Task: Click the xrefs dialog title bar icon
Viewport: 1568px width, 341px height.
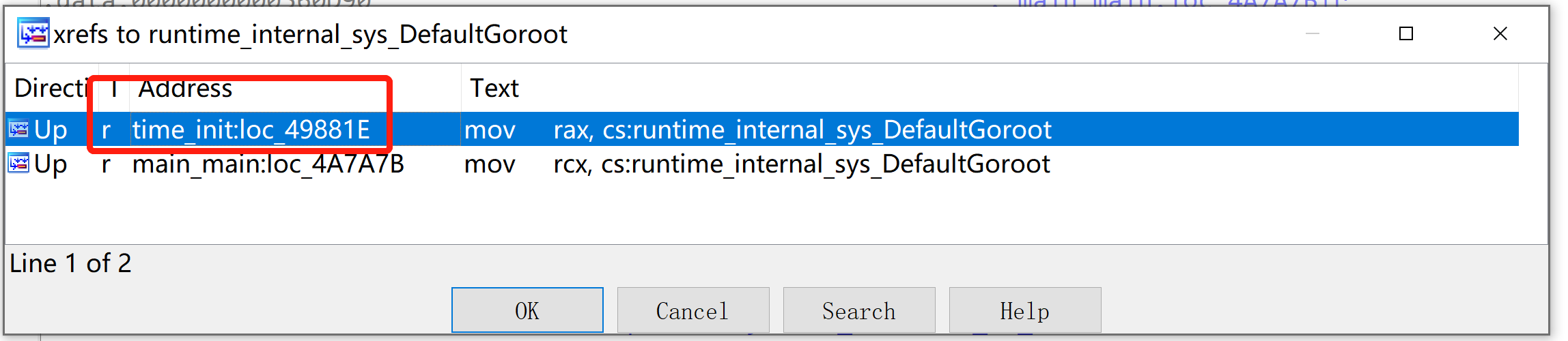Action: tap(33, 33)
